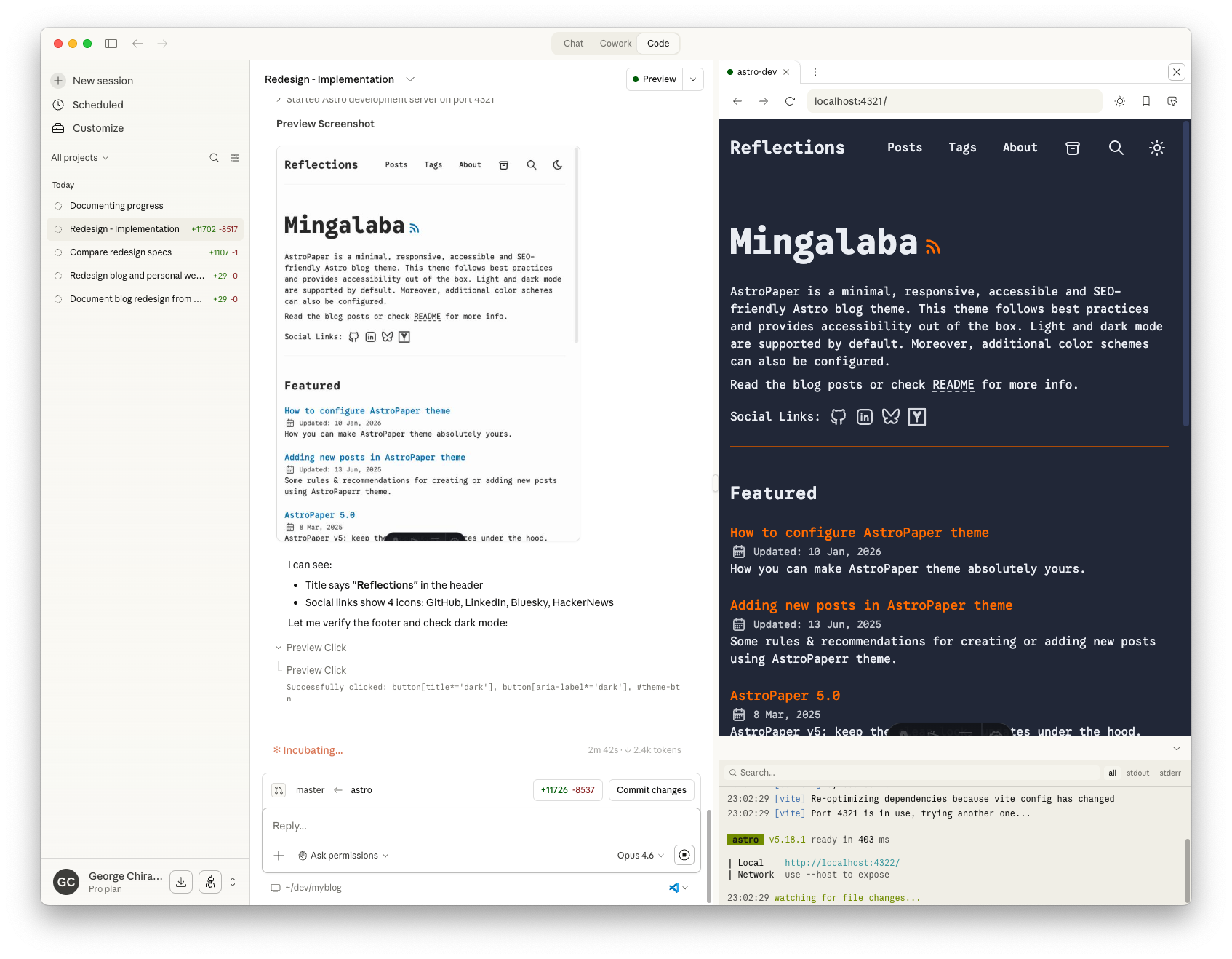Click the Commit changes button

651,790
